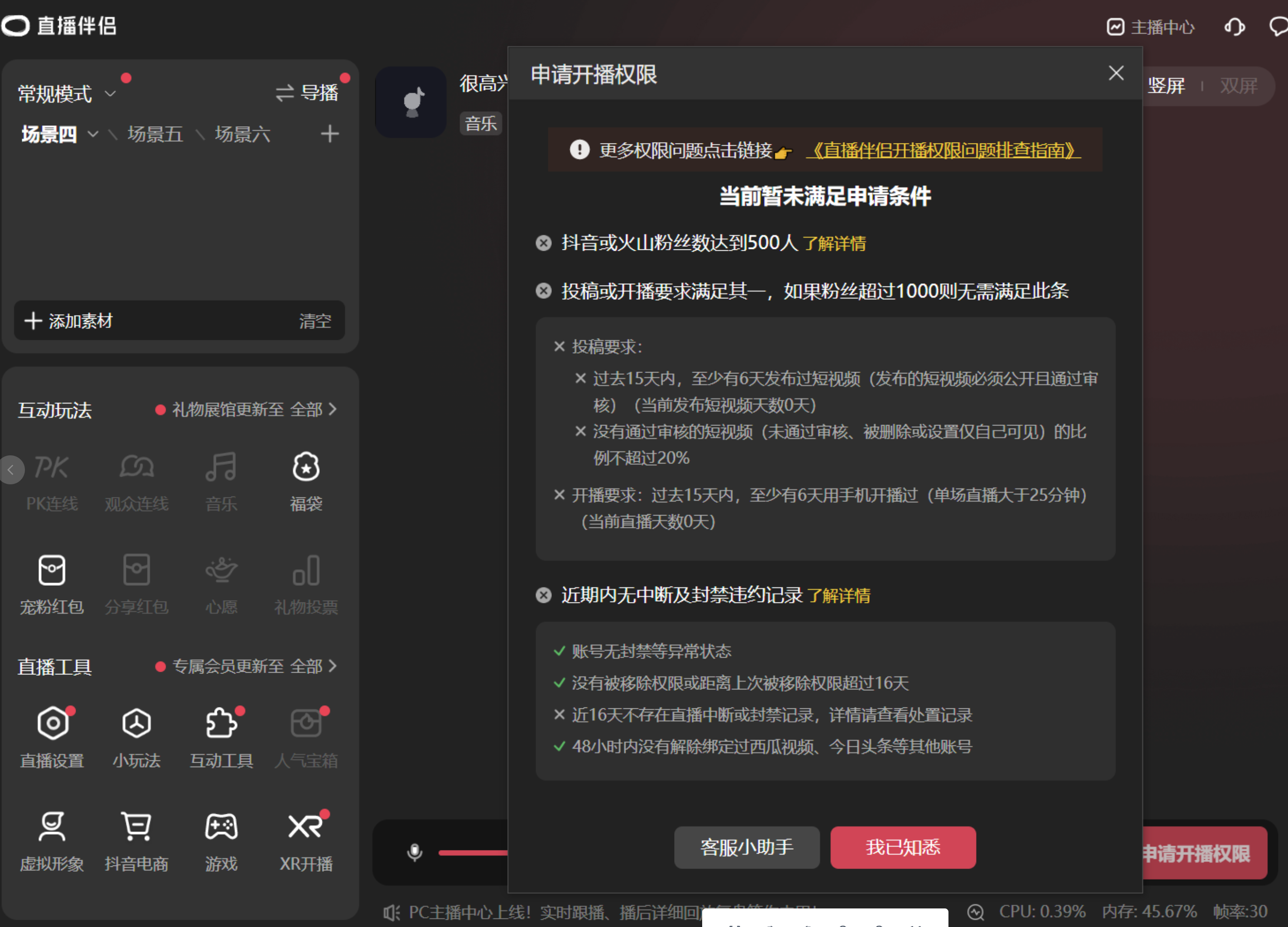This screenshot has width=1288, height=927.
Task: Click 了解详情 next to 500 fans requirement
Action: click(x=834, y=244)
